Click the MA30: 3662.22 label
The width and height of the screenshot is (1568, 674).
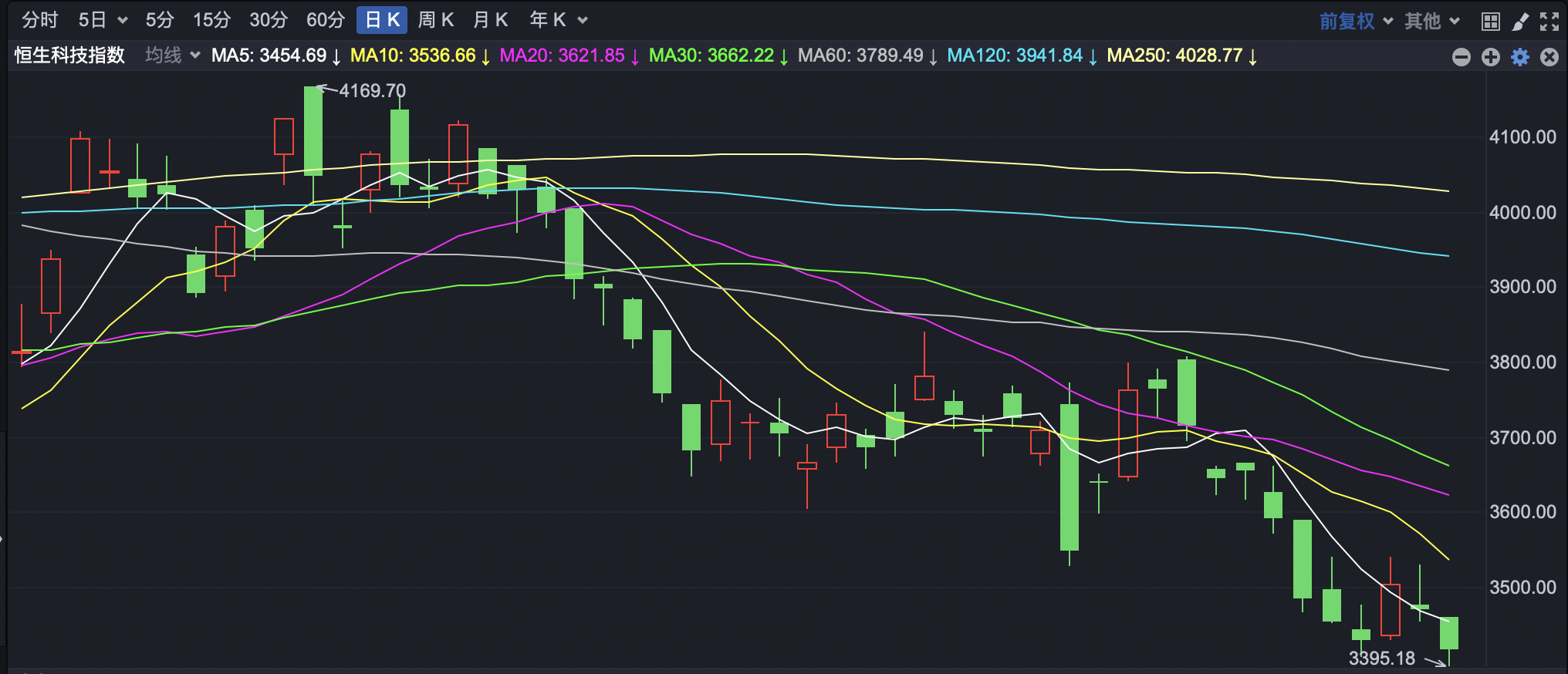[718, 56]
